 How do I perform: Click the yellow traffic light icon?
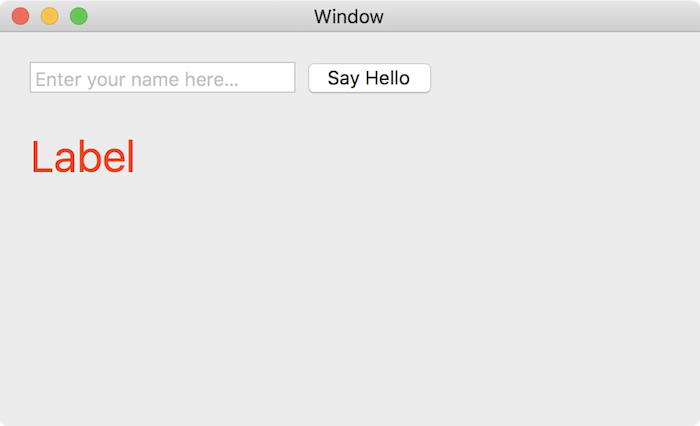(49, 16)
